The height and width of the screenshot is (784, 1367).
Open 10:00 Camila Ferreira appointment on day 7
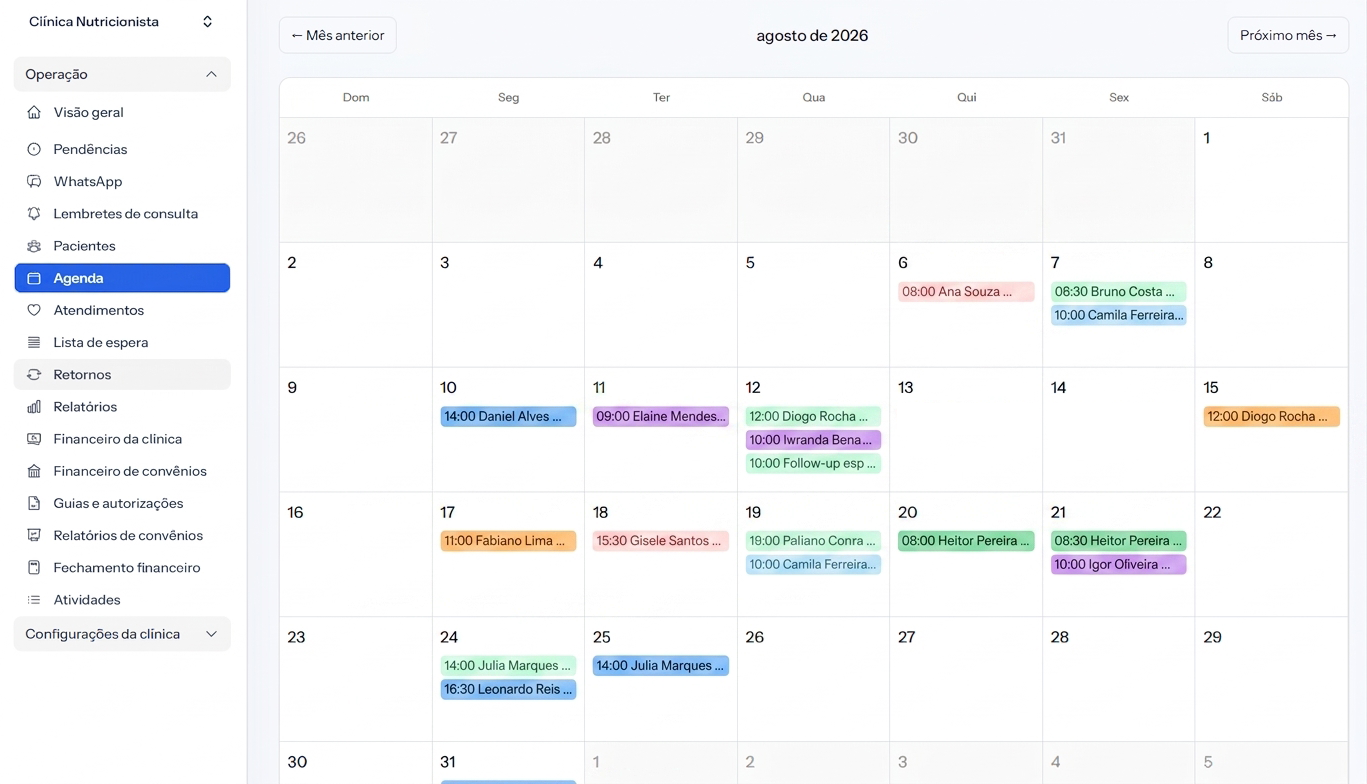click(x=1119, y=315)
